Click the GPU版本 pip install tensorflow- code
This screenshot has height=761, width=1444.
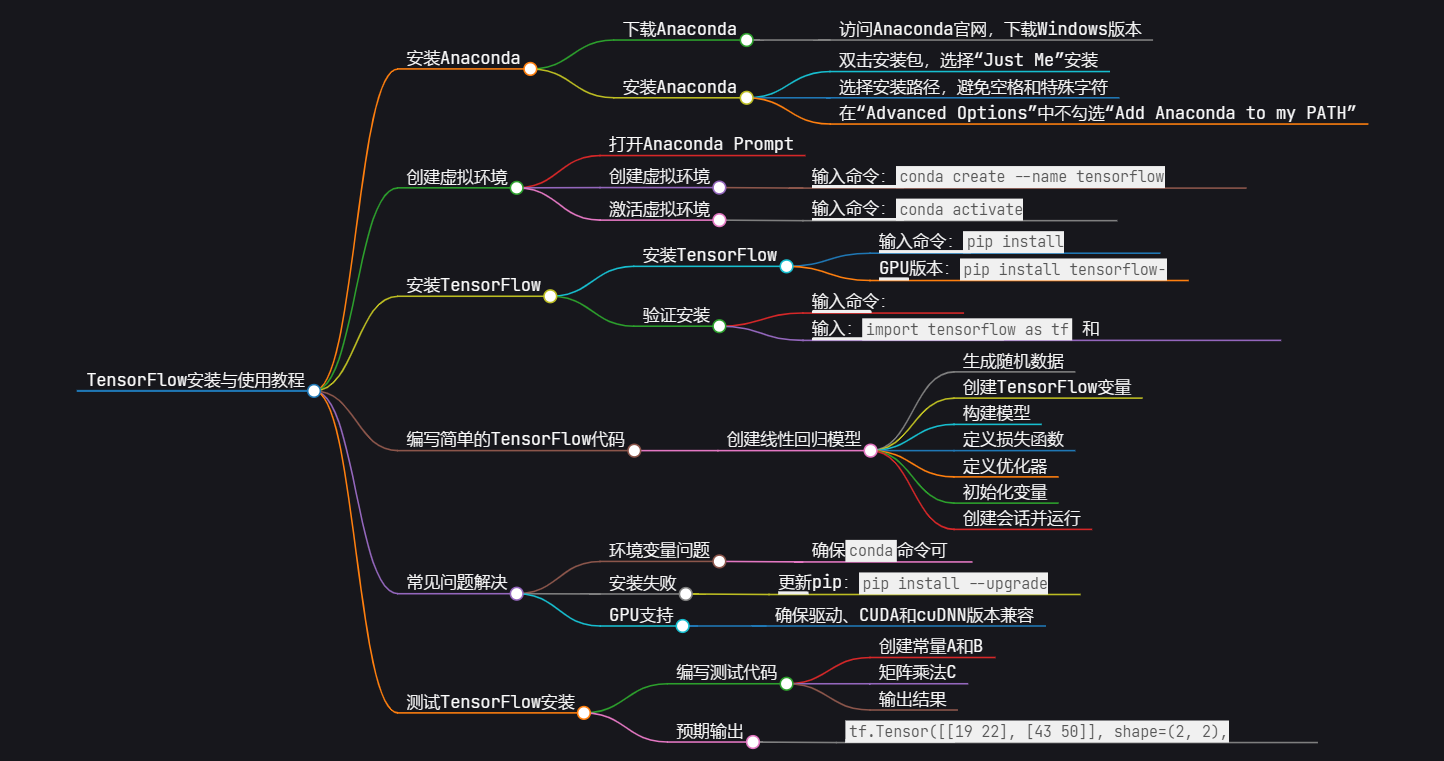[x=1064, y=270]
